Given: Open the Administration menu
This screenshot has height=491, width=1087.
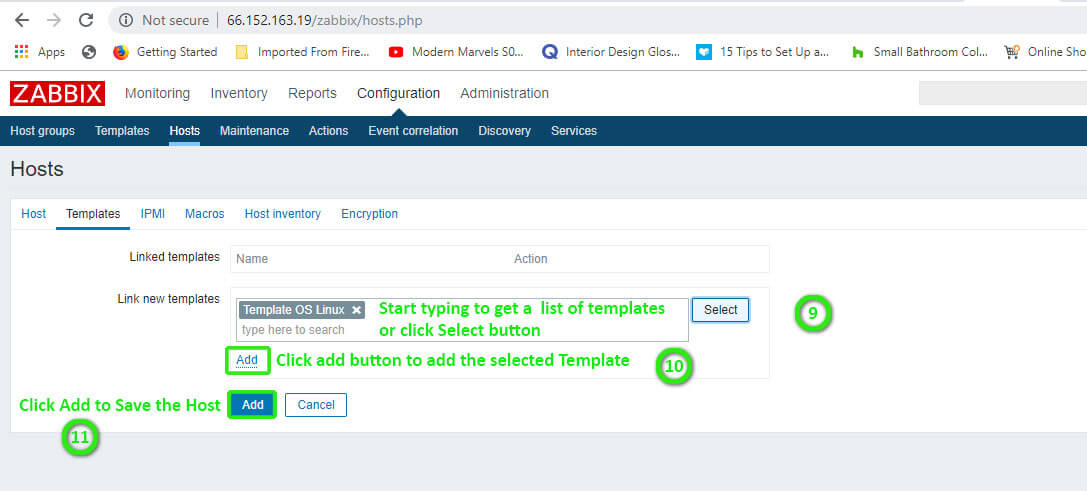Looking at the screenshot, I should point(505,93).
